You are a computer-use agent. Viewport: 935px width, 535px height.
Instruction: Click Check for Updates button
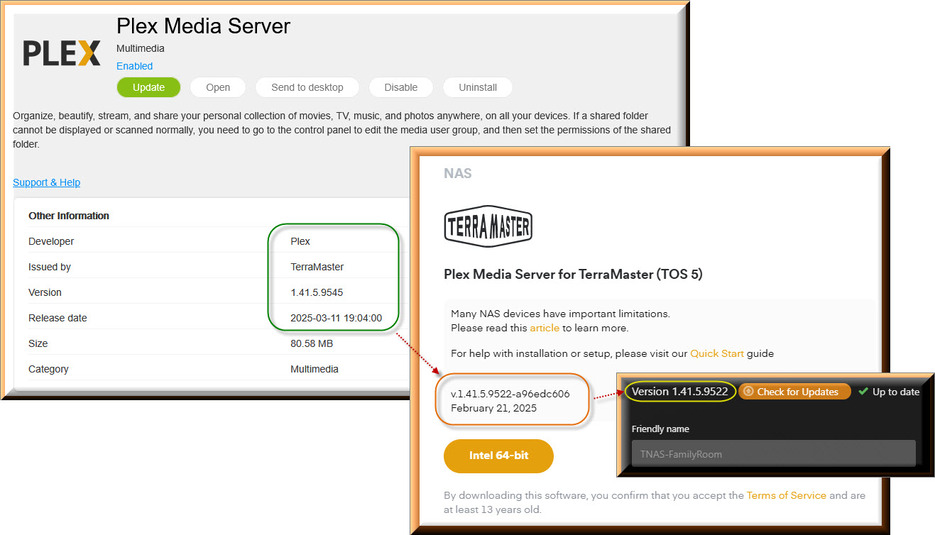pyautogui.click(x=794, y=392)
